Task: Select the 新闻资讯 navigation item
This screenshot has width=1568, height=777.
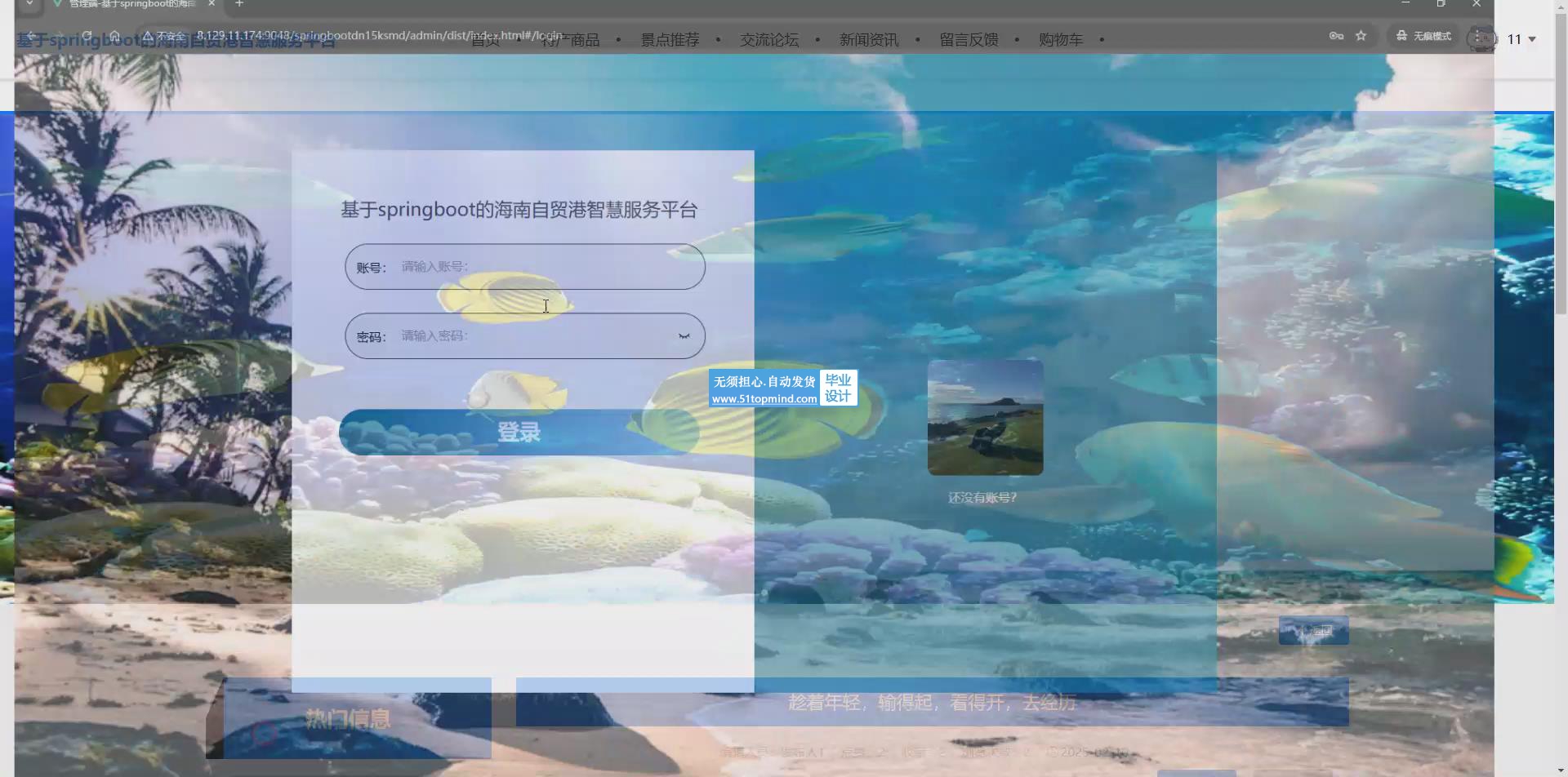Action: tap(868, 40)
